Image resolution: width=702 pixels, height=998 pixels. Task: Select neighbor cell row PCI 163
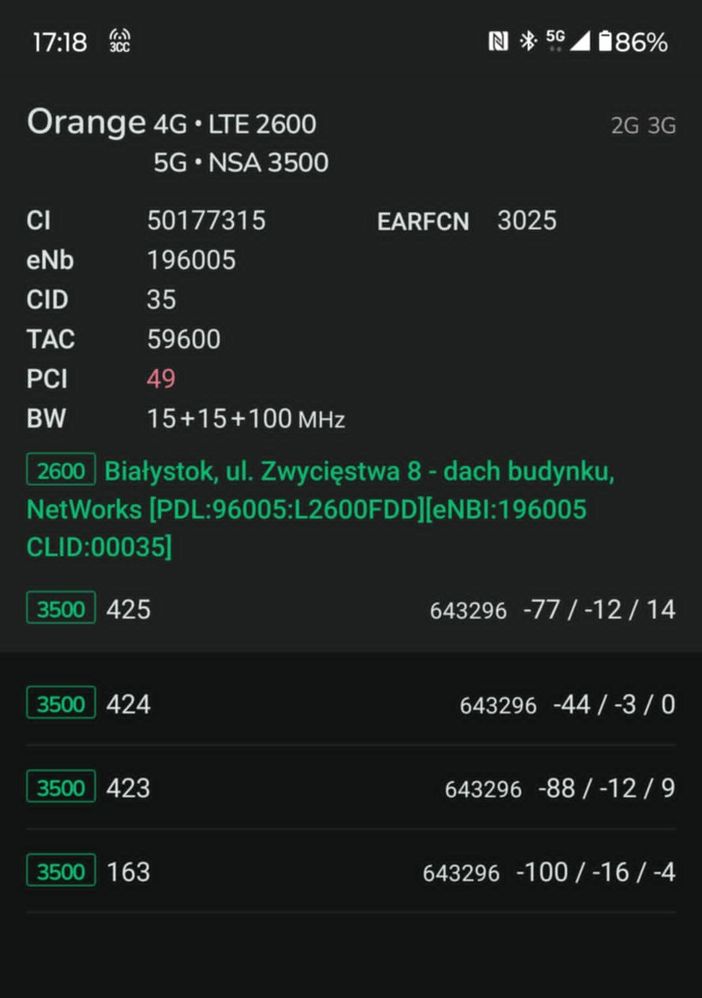point(350,872)
